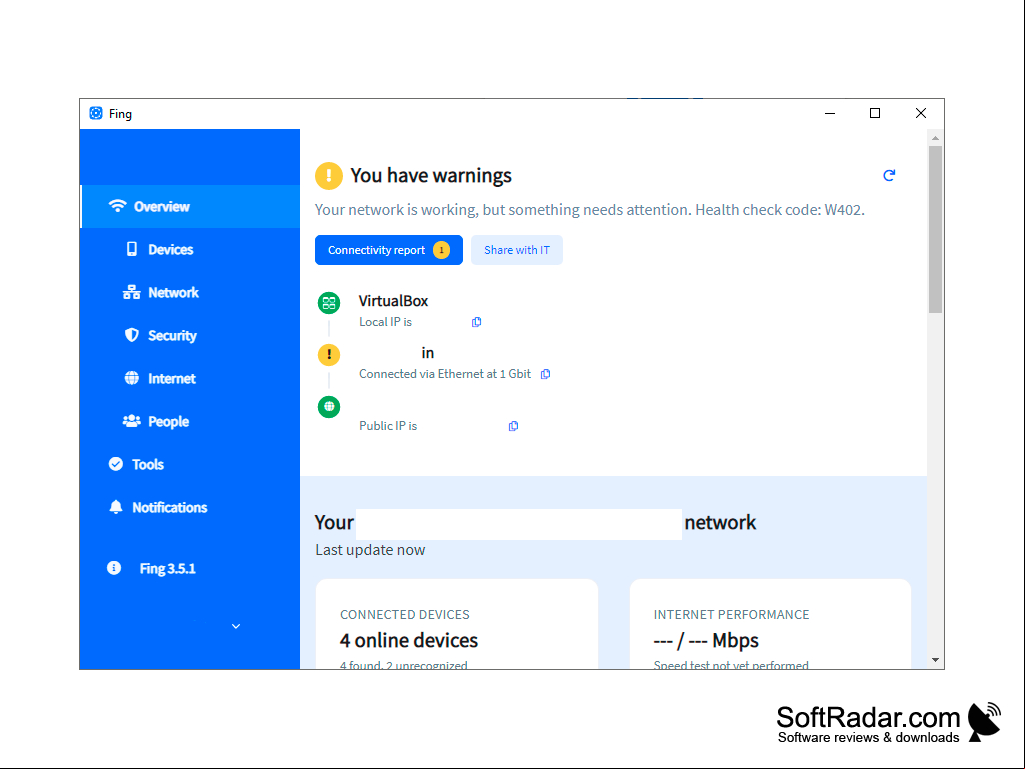1025x769 pixels.
Task: Click the Notifications bell icon
Action: 116,507
